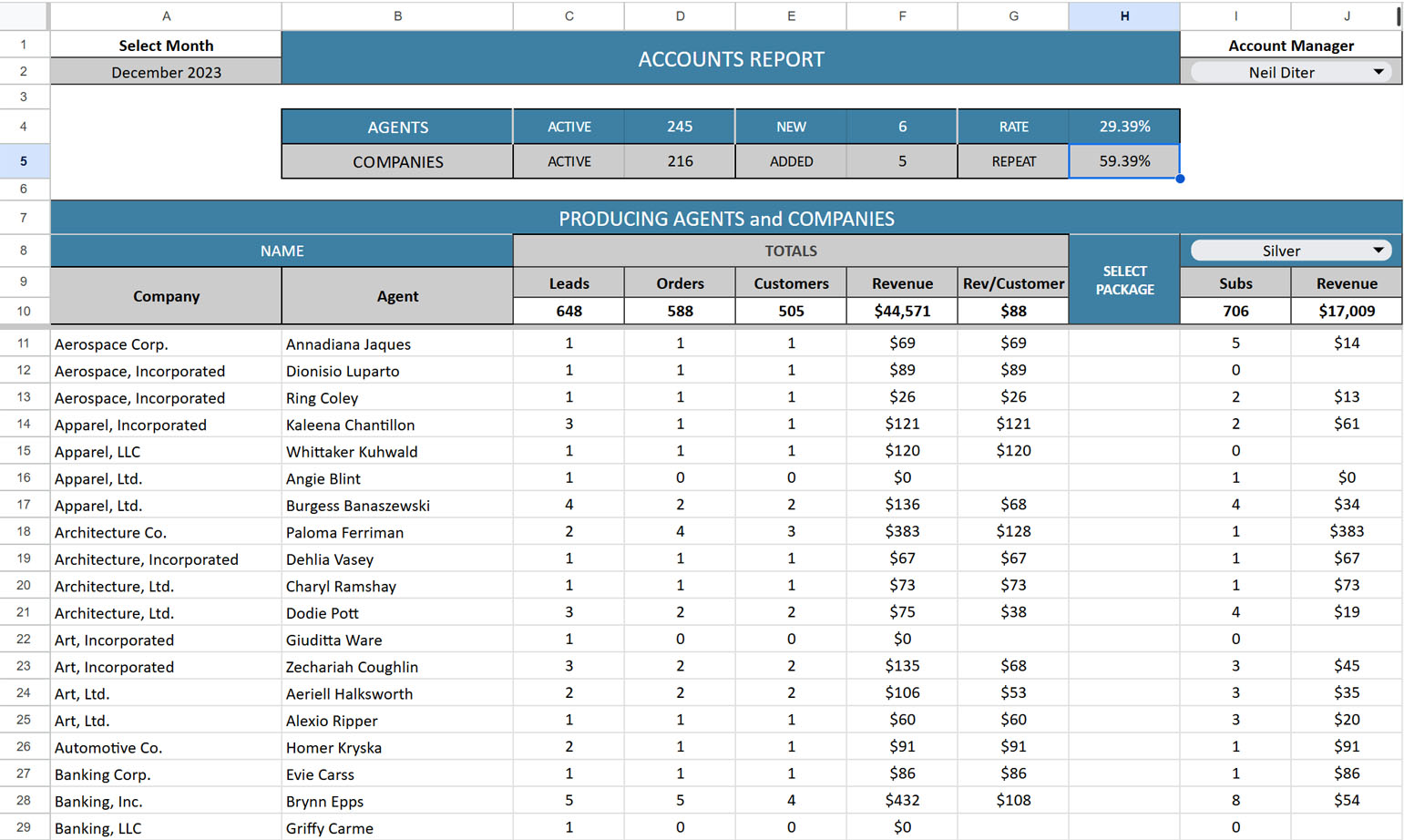Click the active agents value 245
The width and height of the screenshot is (1404, 840).
(x=680, y=127)
